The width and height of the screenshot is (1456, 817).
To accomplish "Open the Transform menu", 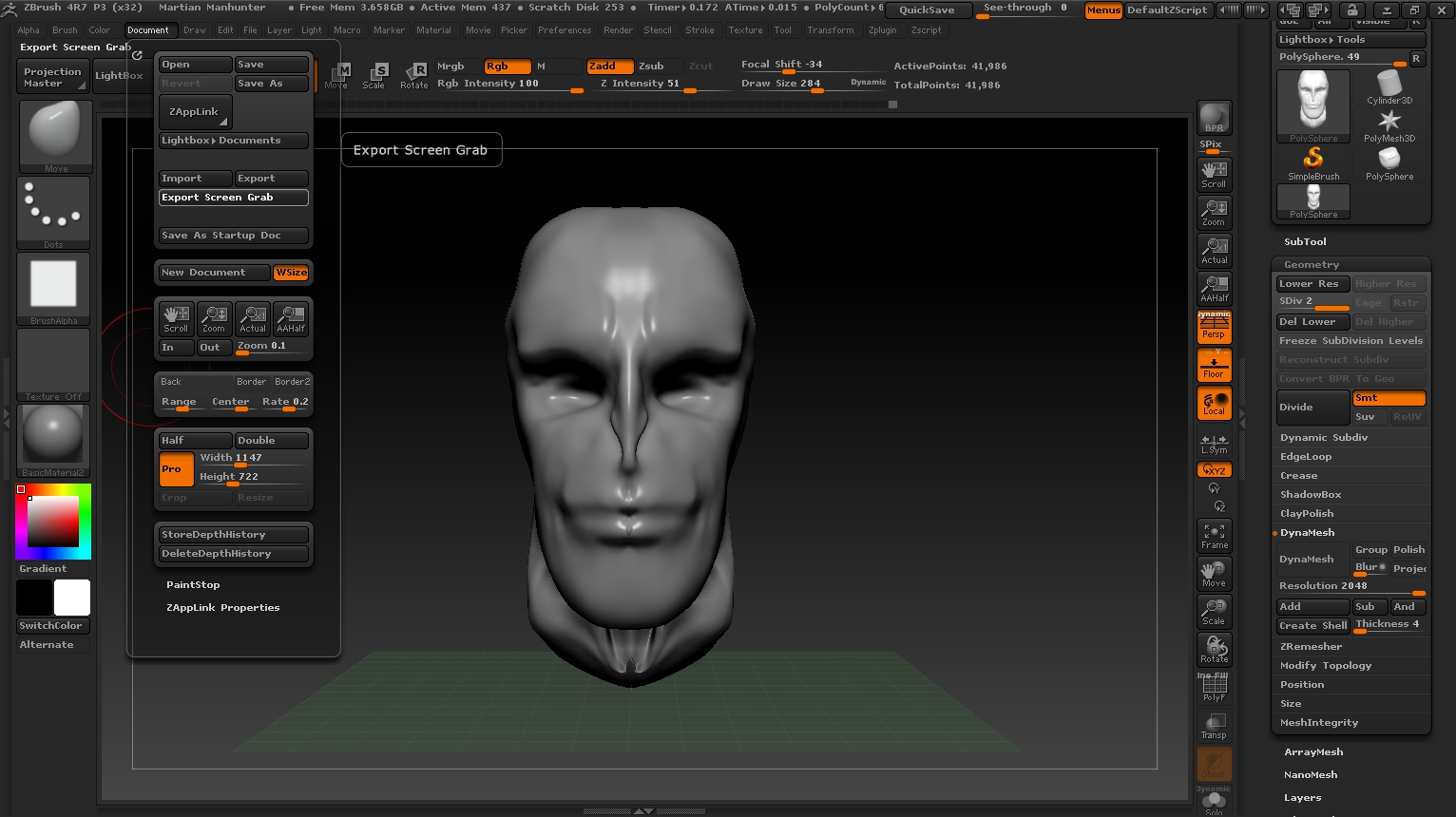I will pos(831,30).
